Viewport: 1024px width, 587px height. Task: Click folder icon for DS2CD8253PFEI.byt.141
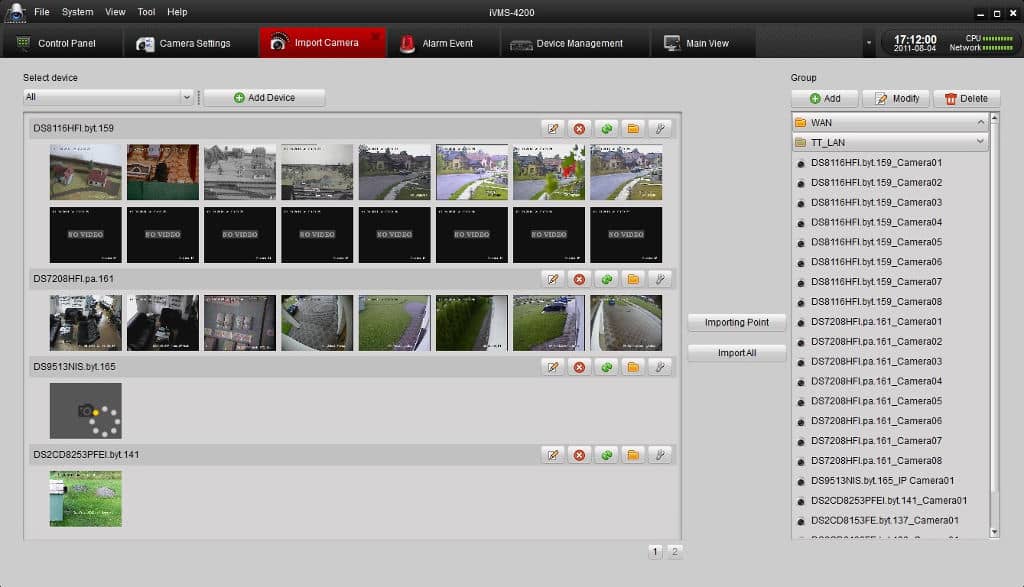pos(633,455)
